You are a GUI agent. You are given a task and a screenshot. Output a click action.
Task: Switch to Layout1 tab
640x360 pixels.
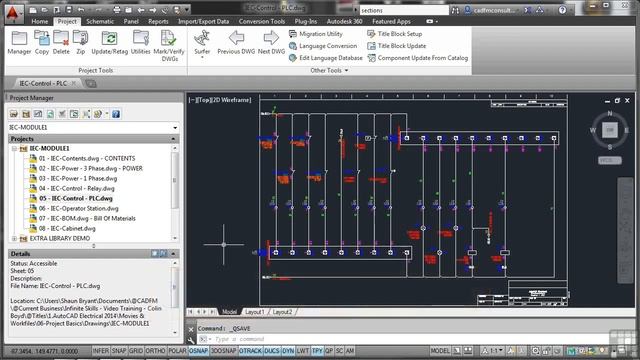point(255,312)
